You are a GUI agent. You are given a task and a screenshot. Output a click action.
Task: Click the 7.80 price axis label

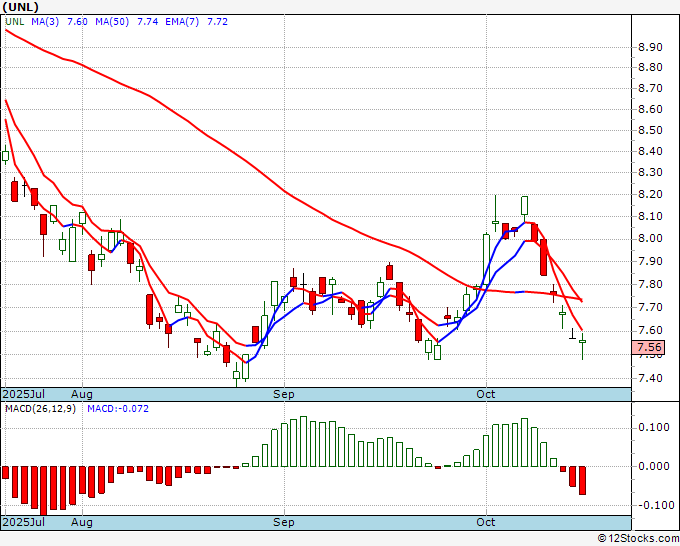point(650,284)
